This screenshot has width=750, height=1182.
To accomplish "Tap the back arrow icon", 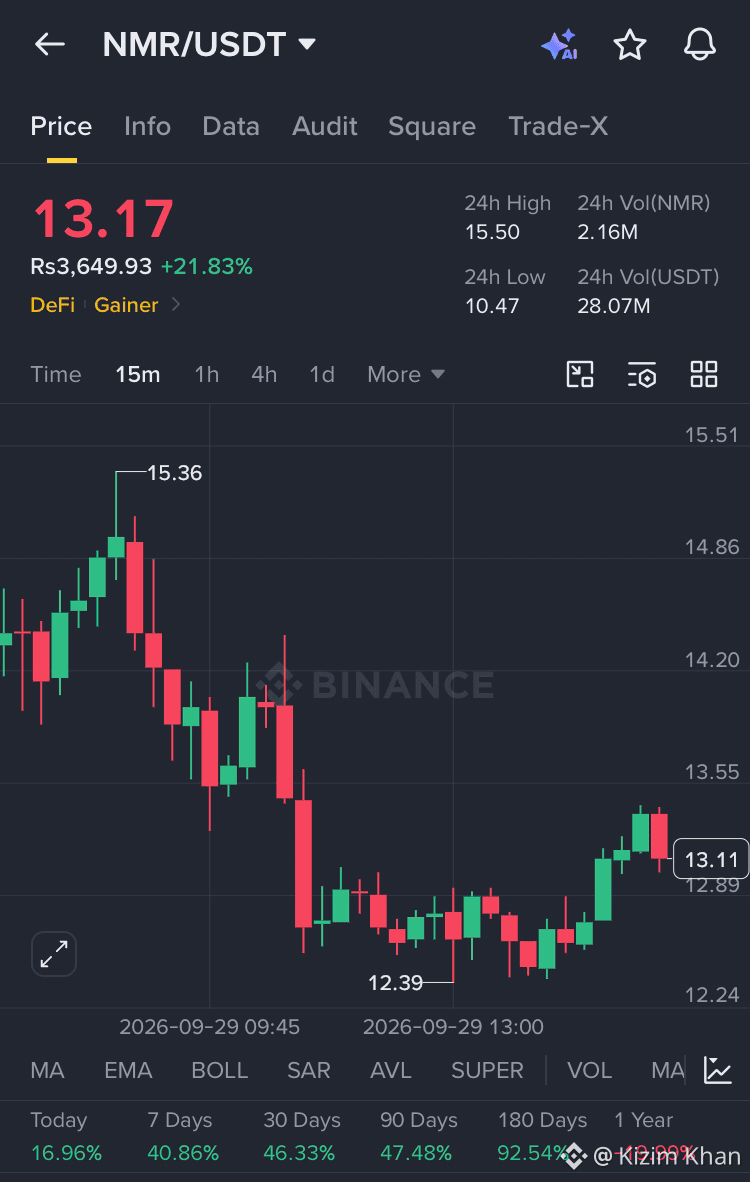I will coord(50,45).
